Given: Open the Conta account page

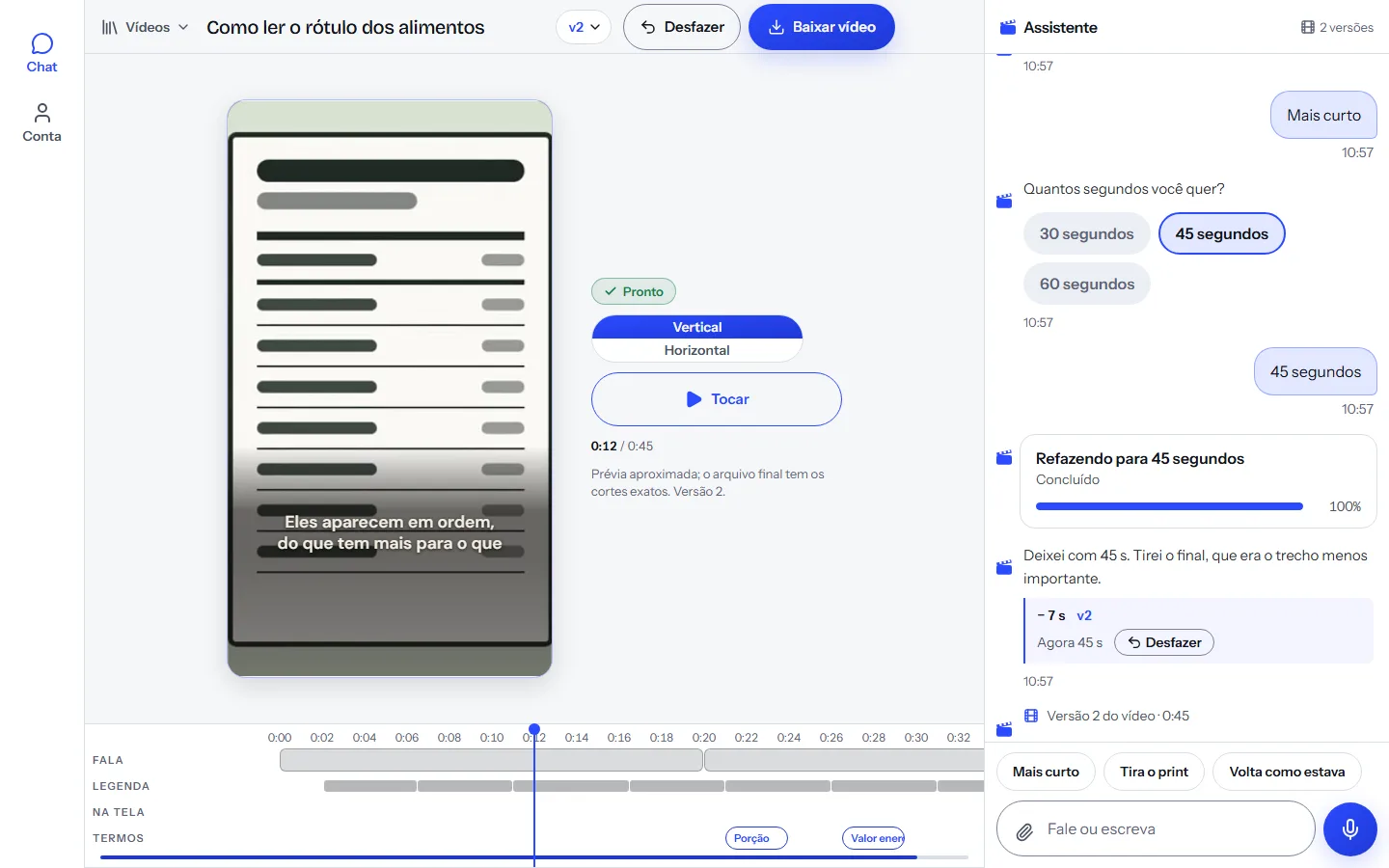Looking at the screenshot, I should pos(41,123).
